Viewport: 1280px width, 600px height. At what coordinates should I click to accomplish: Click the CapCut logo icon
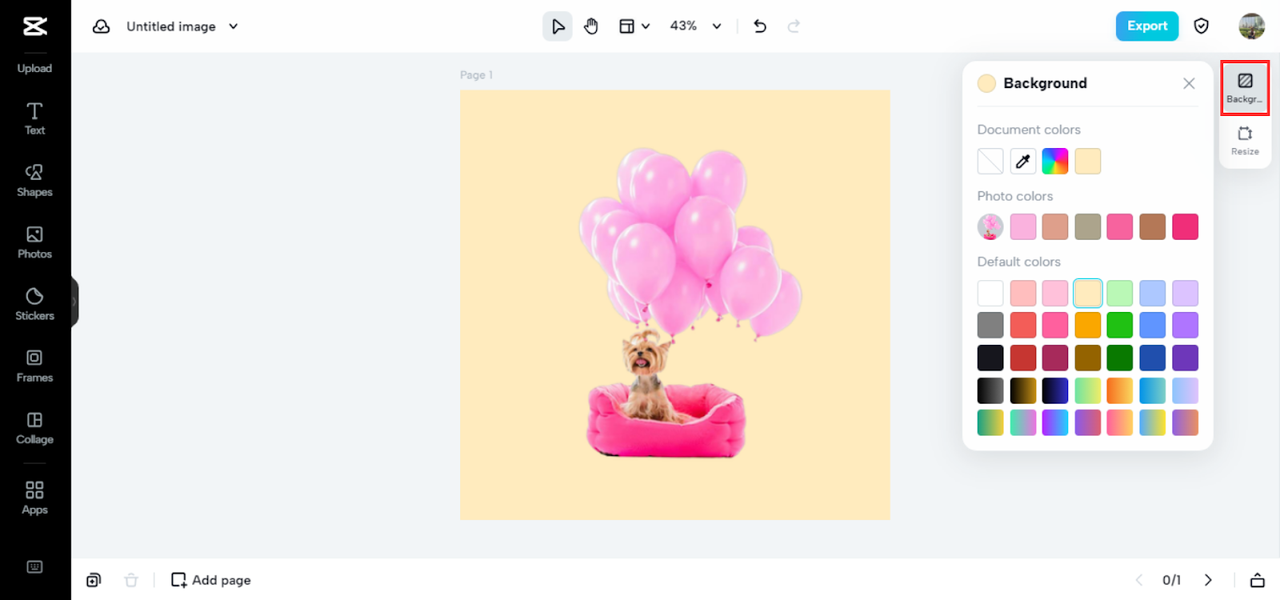[x=35, y=26]
